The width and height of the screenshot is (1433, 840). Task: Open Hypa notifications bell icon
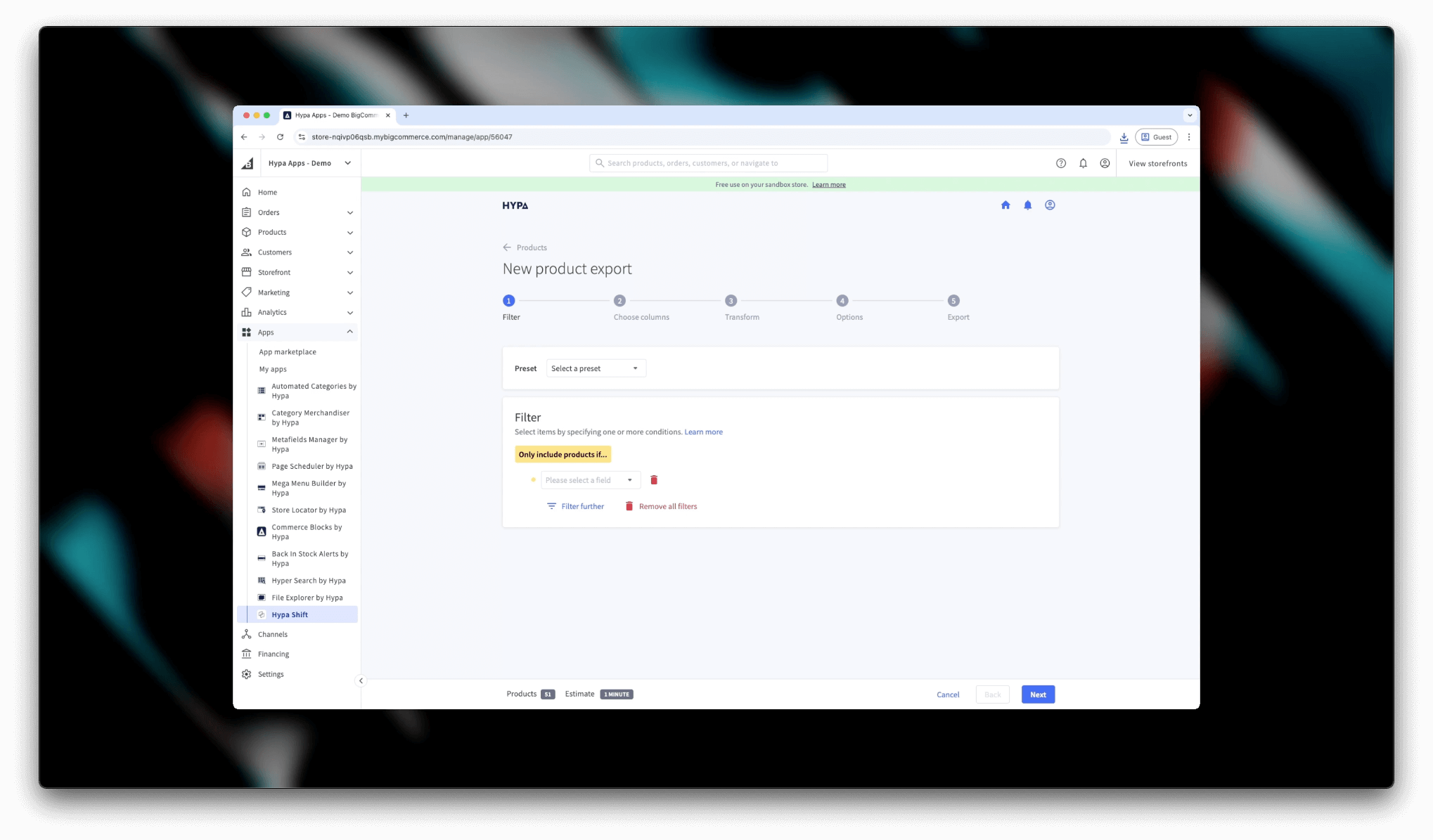pos(1027,205)
